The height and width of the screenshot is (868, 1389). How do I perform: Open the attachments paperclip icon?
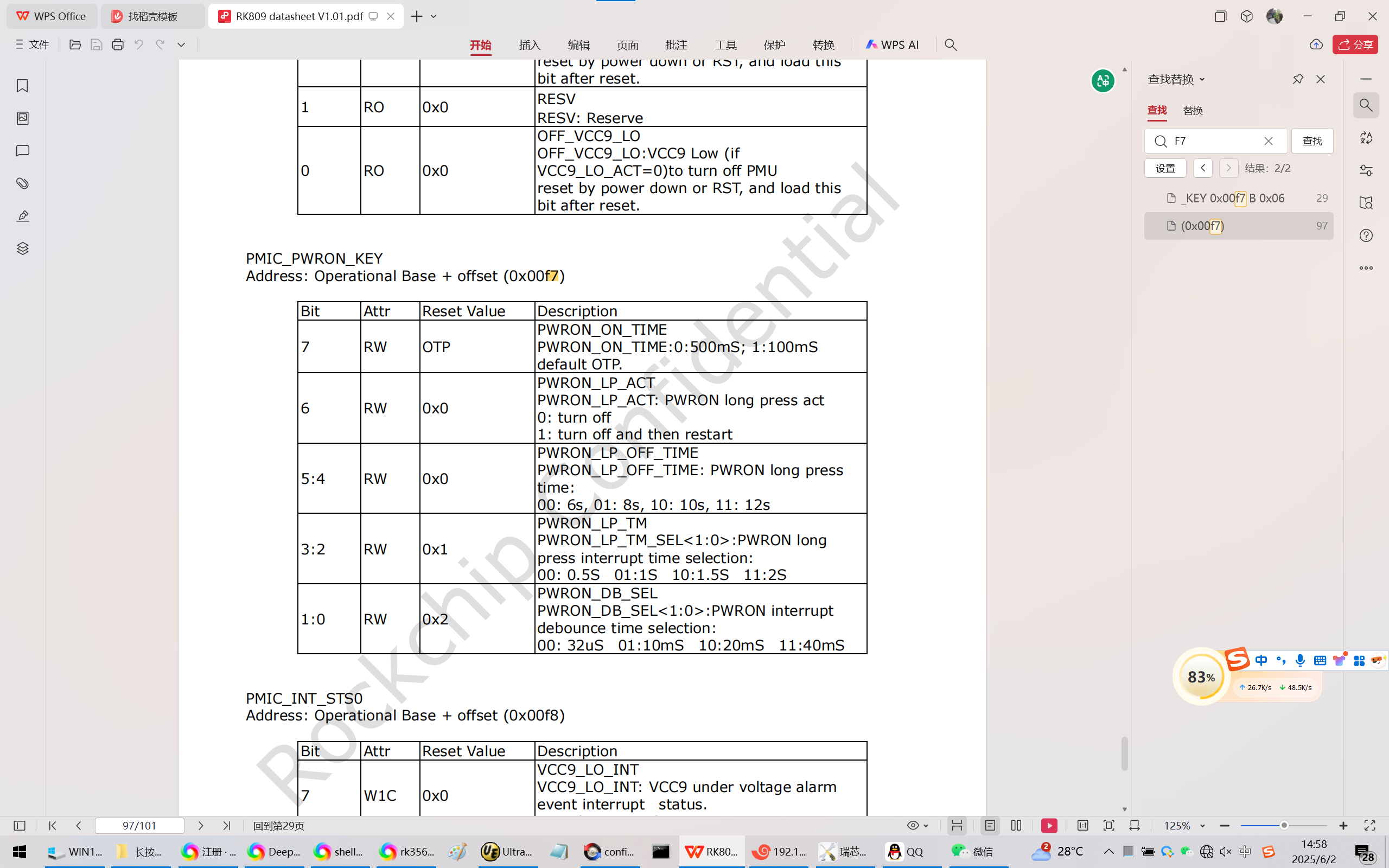(22, 183)
